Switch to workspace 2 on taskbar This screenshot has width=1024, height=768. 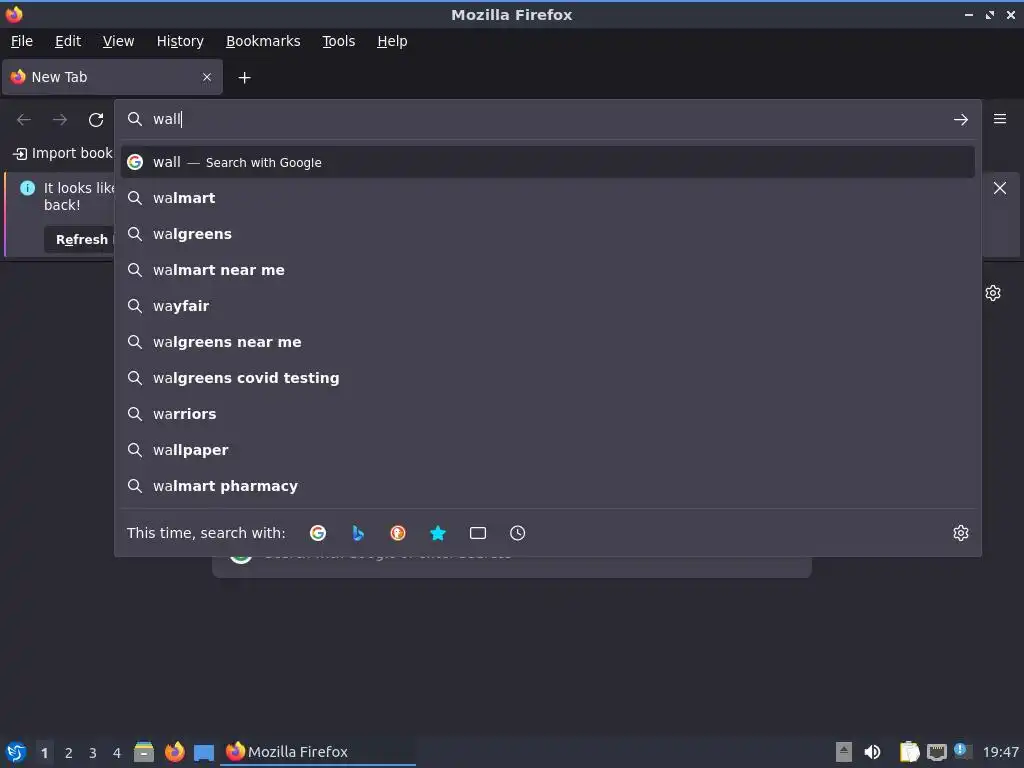coord(69,753)
